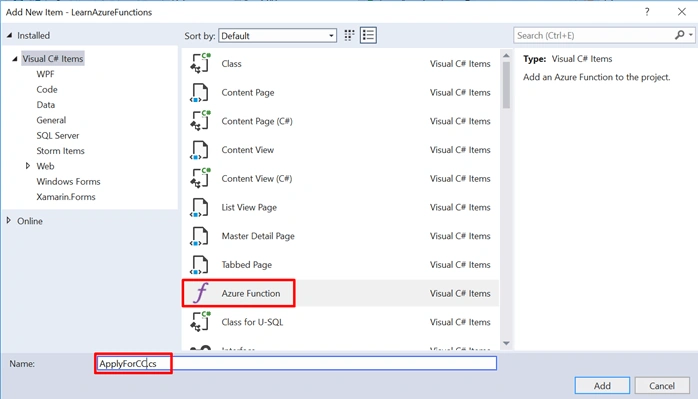Select the Class item template icon
Screen dimensions: 698x399
[x=200, y=63]
